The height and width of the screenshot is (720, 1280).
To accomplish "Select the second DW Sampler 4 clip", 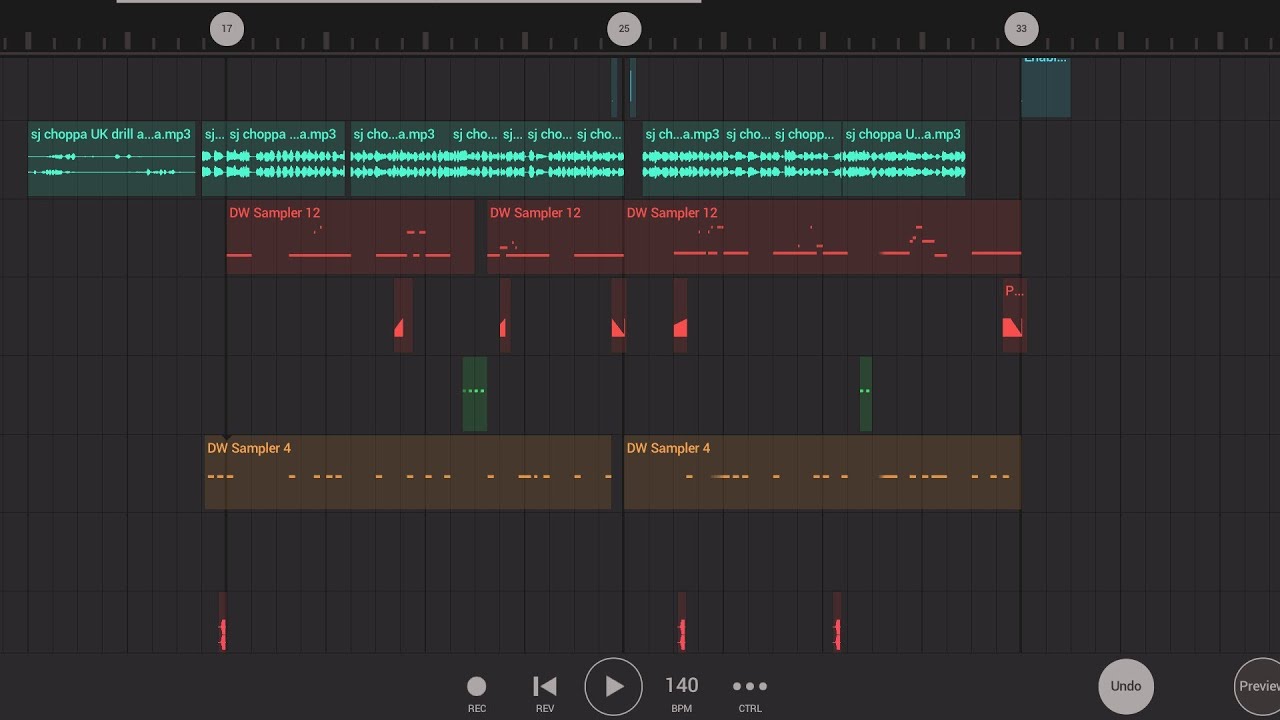I will (822, 472).
